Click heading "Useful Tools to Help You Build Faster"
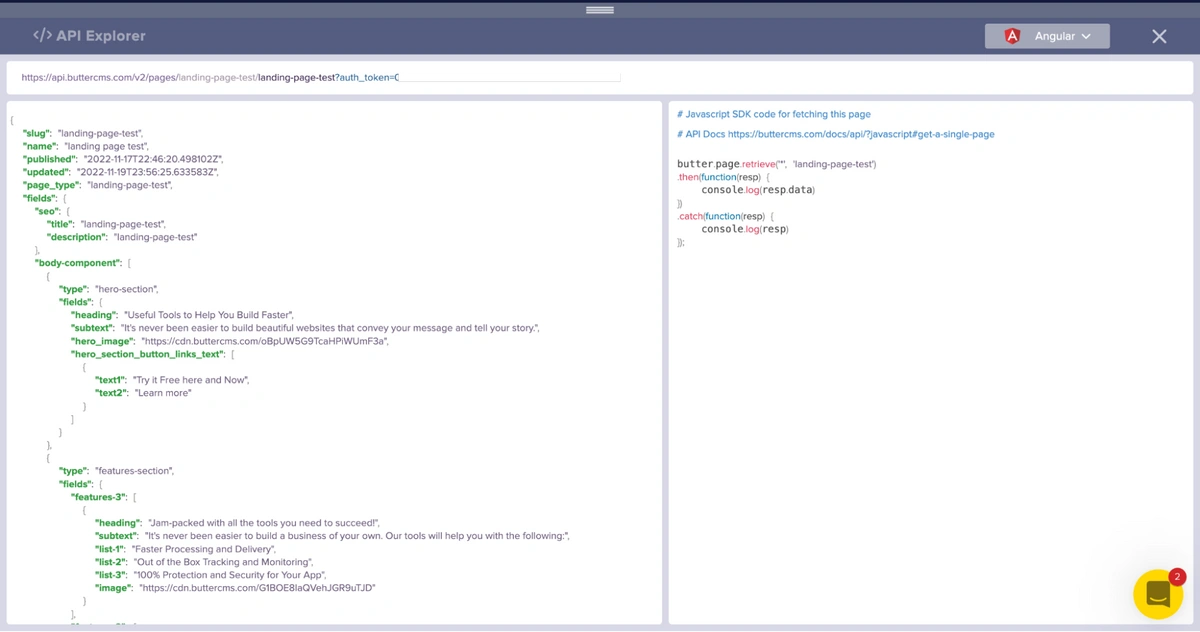Viewport: 1200px width, 632px height. pyautogui.click(x=208, y=315)
